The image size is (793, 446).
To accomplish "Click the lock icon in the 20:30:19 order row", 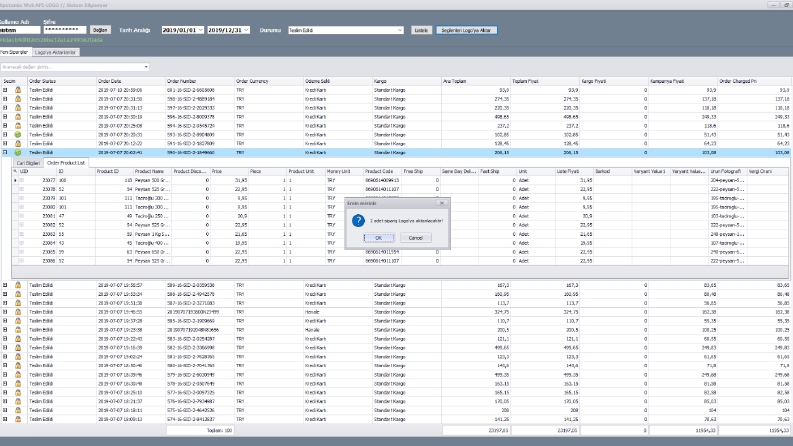I will (18, 117).
